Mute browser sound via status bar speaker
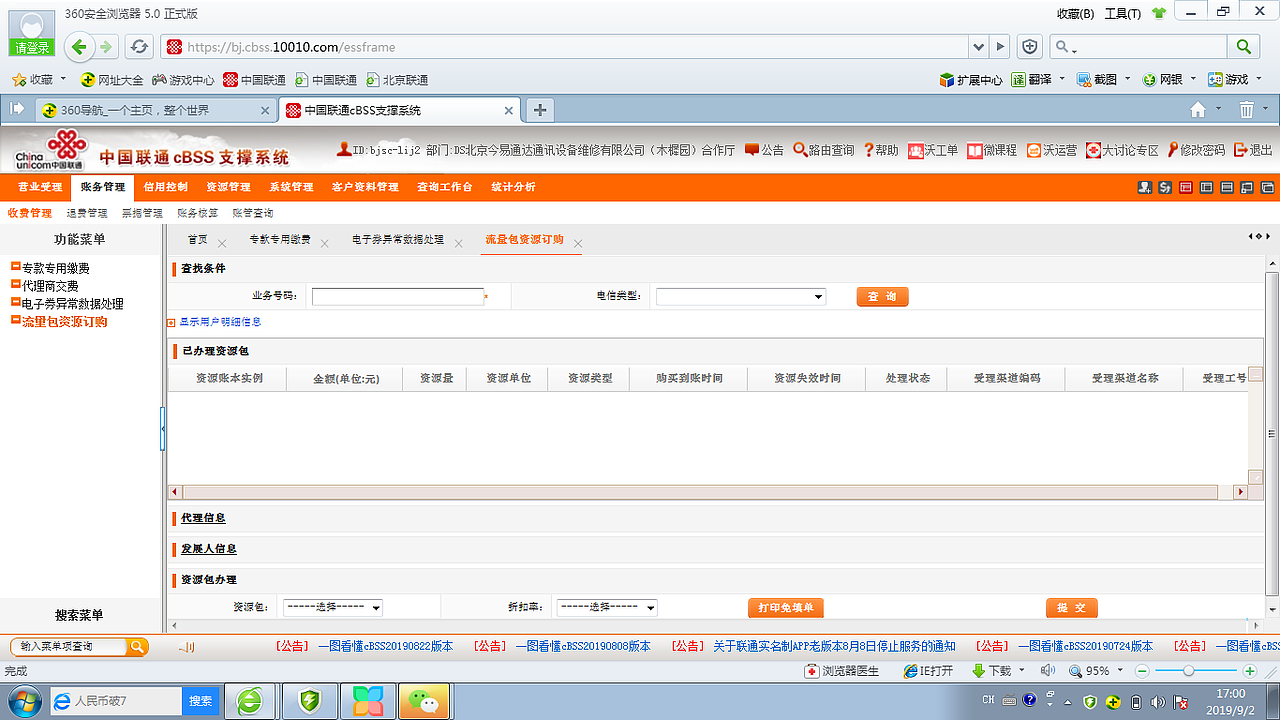 (x=1047, y=671)
